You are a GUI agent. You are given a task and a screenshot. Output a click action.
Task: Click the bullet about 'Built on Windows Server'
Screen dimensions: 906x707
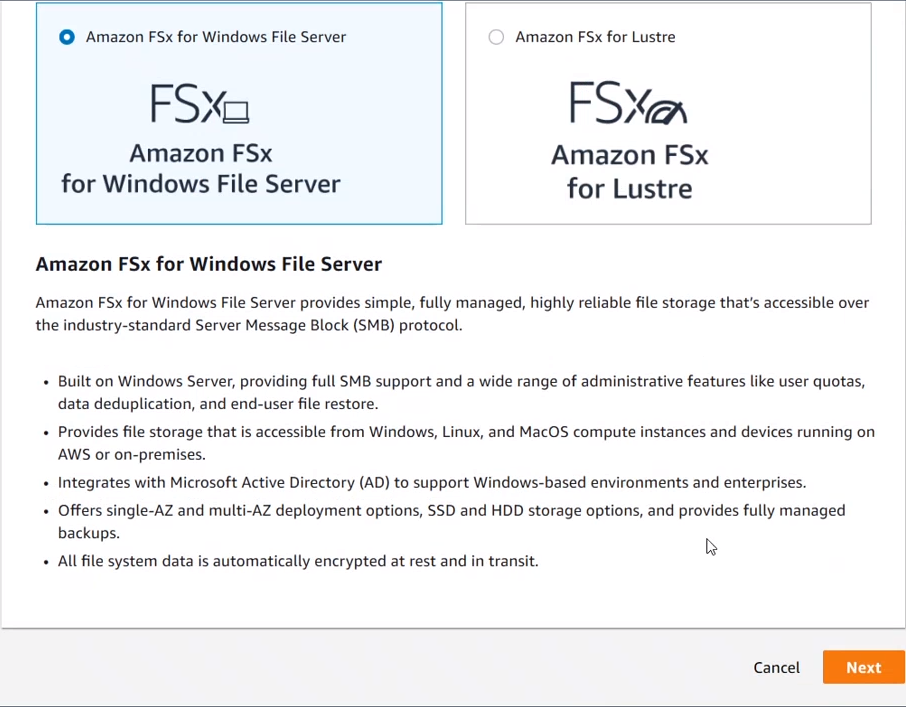click(460, 392)
